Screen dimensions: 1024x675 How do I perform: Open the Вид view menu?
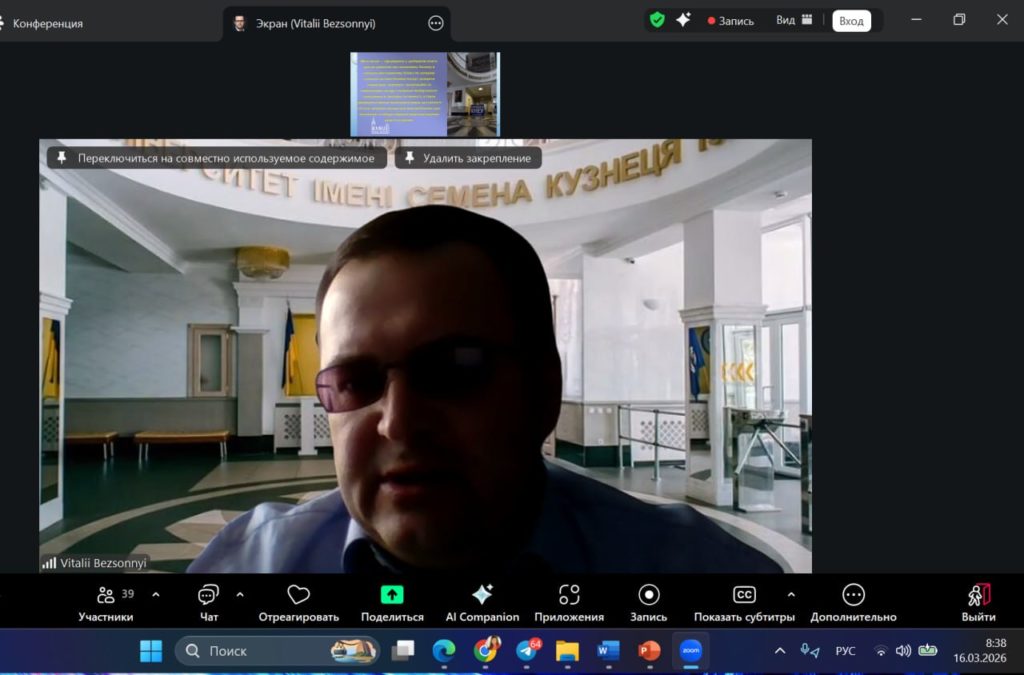tap(794, 20)
